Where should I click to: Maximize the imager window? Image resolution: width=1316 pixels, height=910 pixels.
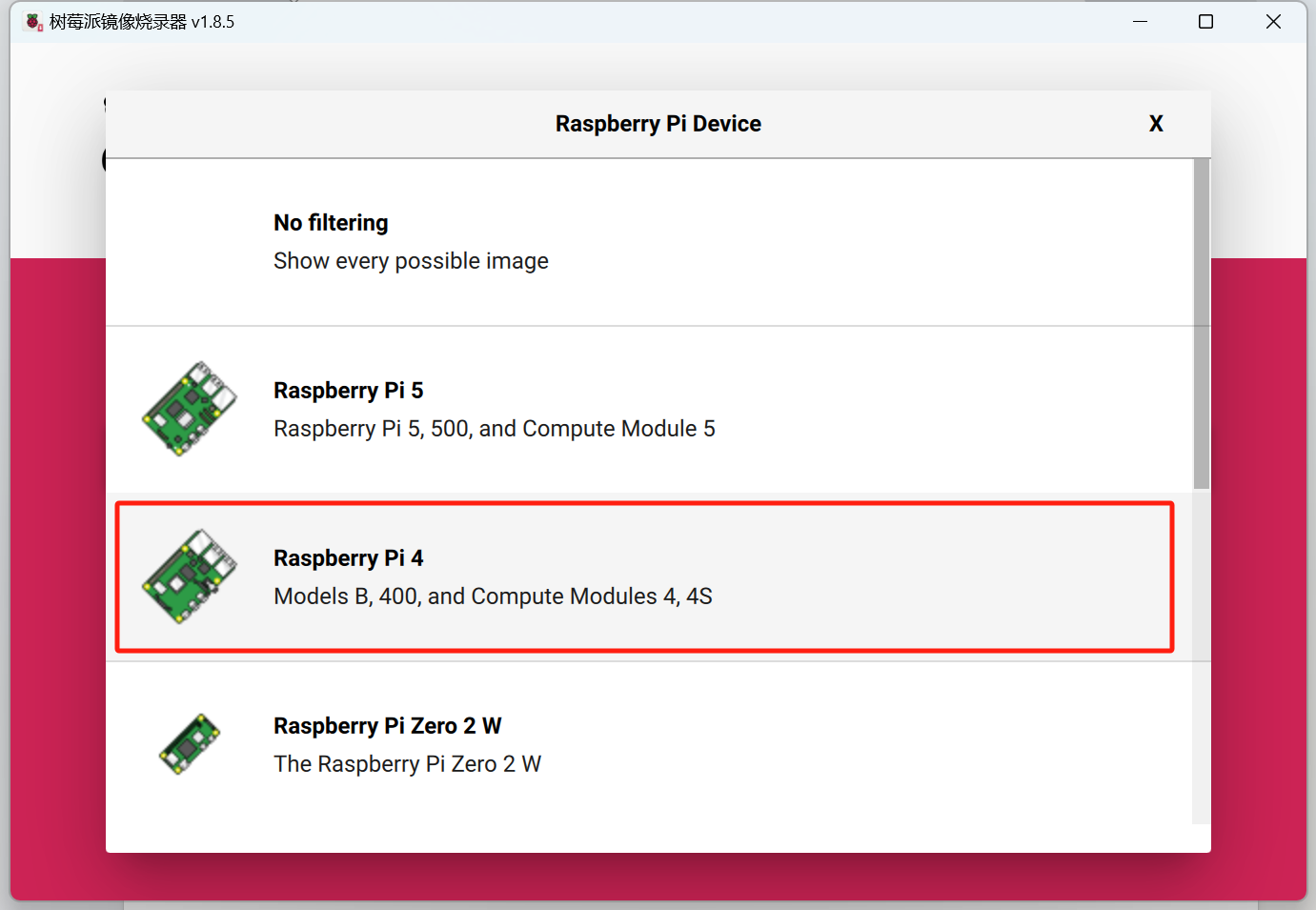(1205, 21)
